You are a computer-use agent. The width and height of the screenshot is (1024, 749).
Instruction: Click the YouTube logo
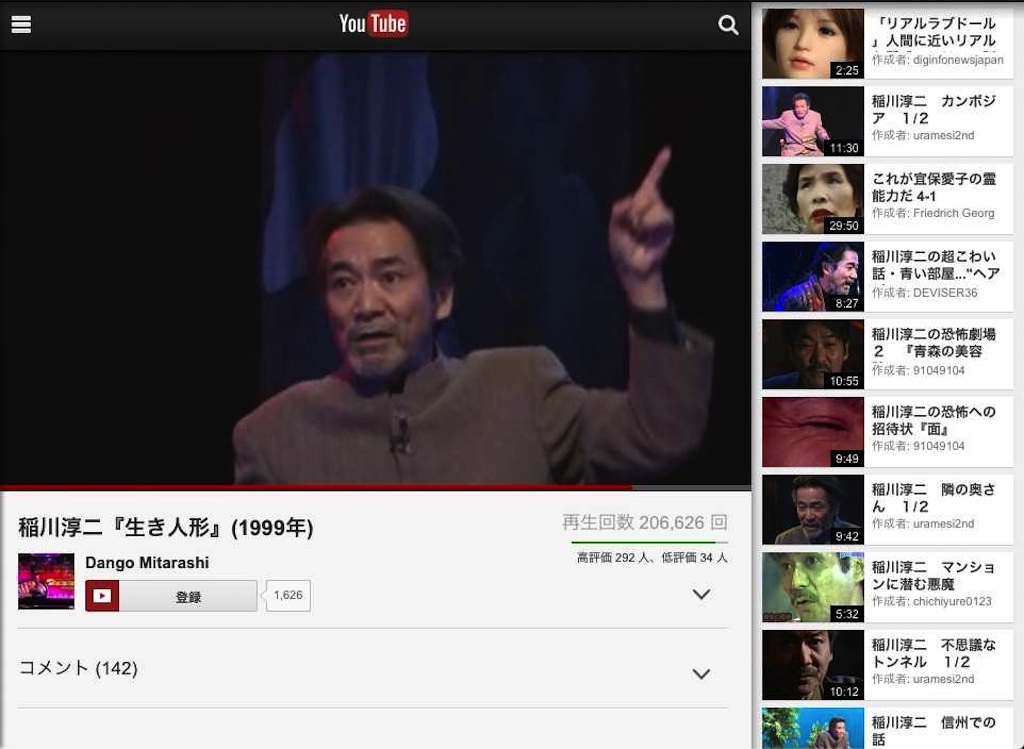[374, 24]
